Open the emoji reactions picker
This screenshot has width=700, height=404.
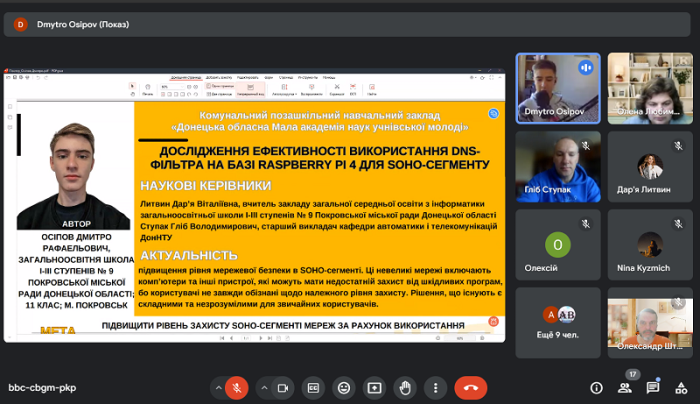[344, 387]
